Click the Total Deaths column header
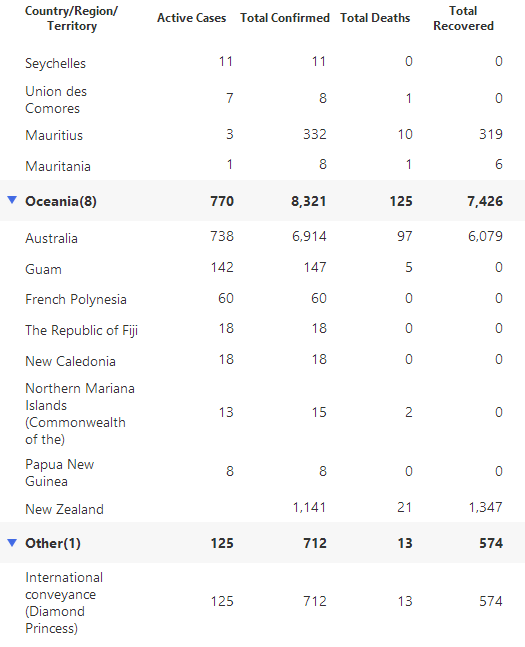Image resolution: width=525 pixels, height=647 pixels. click(x=375, y=18)
